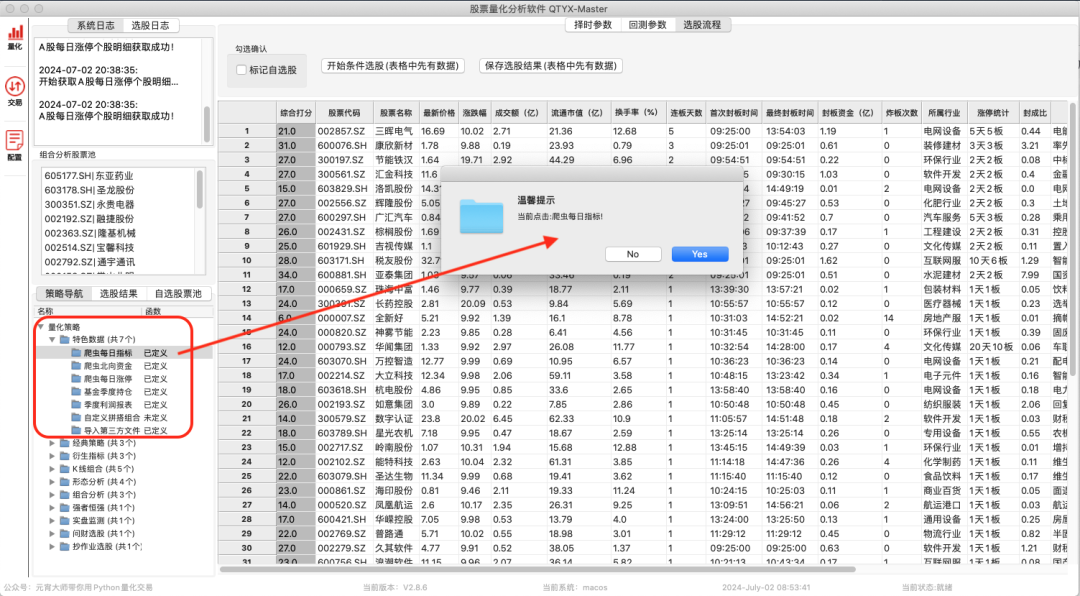Collapse the 量化策略 root node
The width and height of the screenshot is (1080, 596).
[x=41, y=327]
